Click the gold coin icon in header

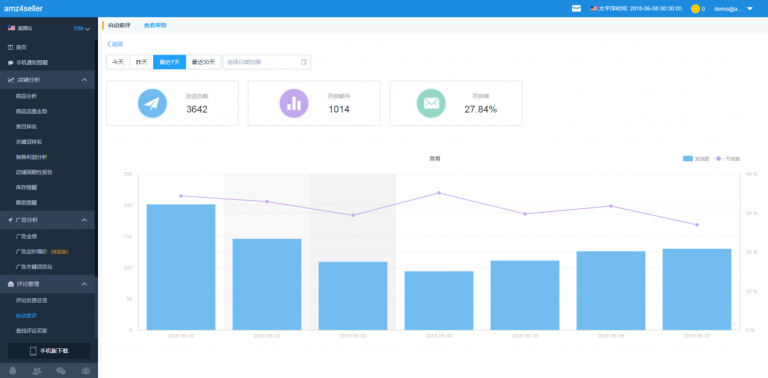pyautogui.click(x=695, y=8)
